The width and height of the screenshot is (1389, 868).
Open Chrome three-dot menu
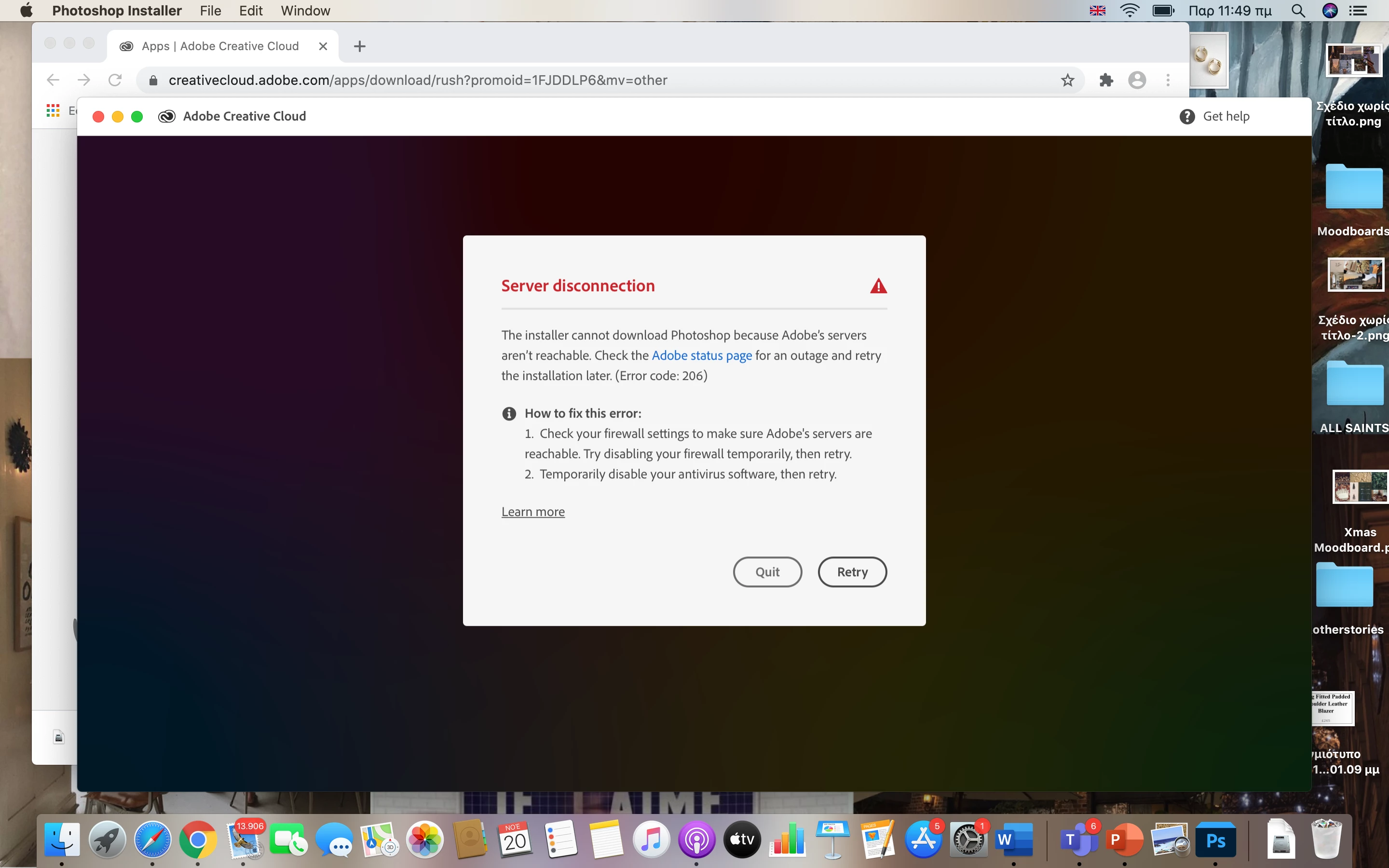[1168, 81]
